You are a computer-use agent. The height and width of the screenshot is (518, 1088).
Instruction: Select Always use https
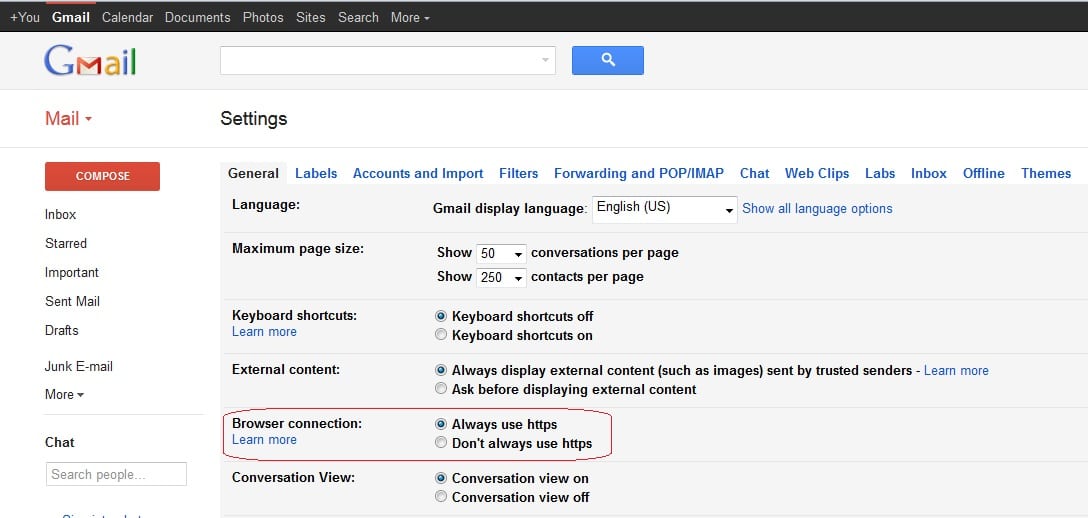click(441, 424)
